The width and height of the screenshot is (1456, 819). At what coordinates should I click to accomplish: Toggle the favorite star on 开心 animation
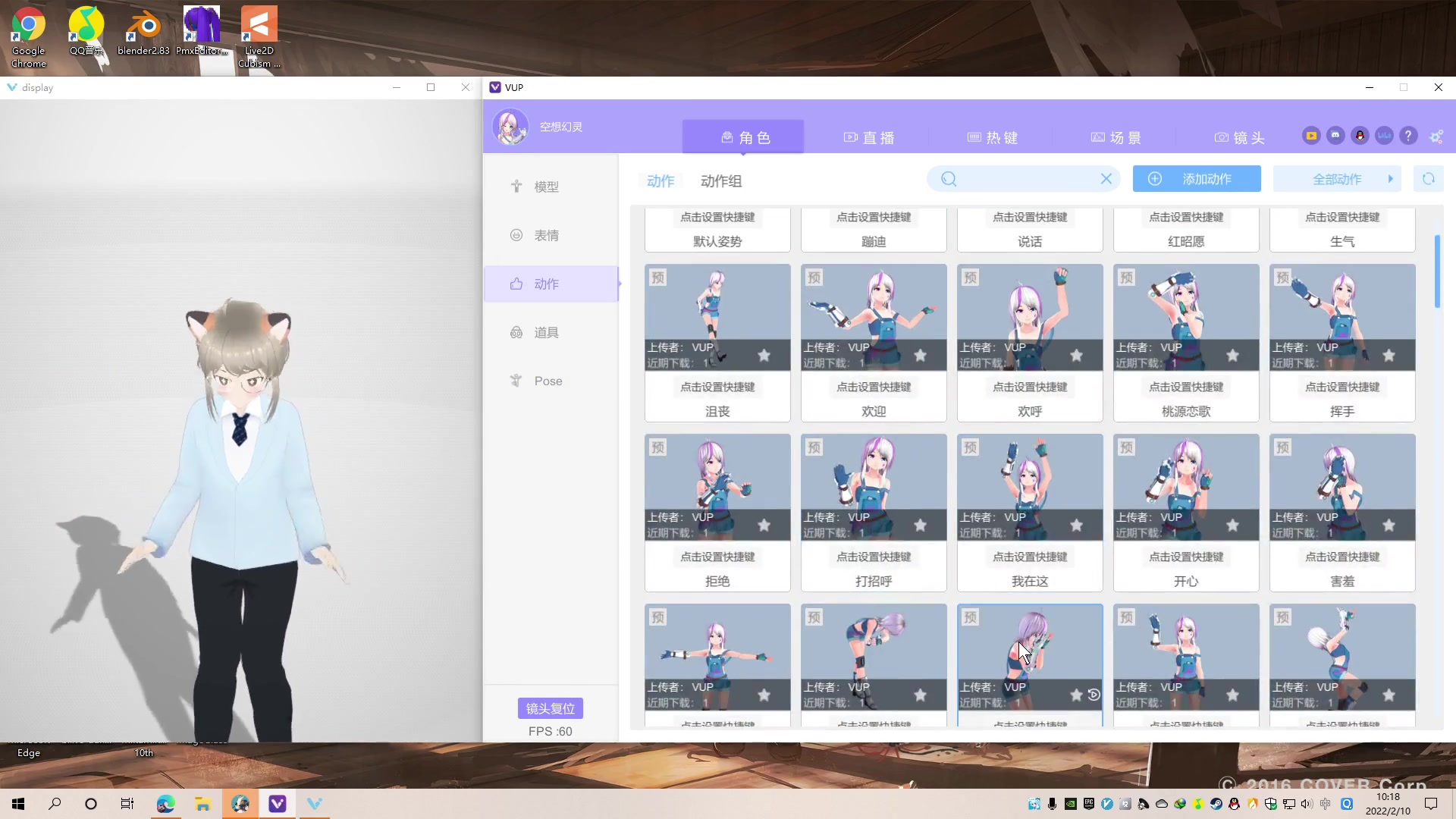pos(1231,524)
